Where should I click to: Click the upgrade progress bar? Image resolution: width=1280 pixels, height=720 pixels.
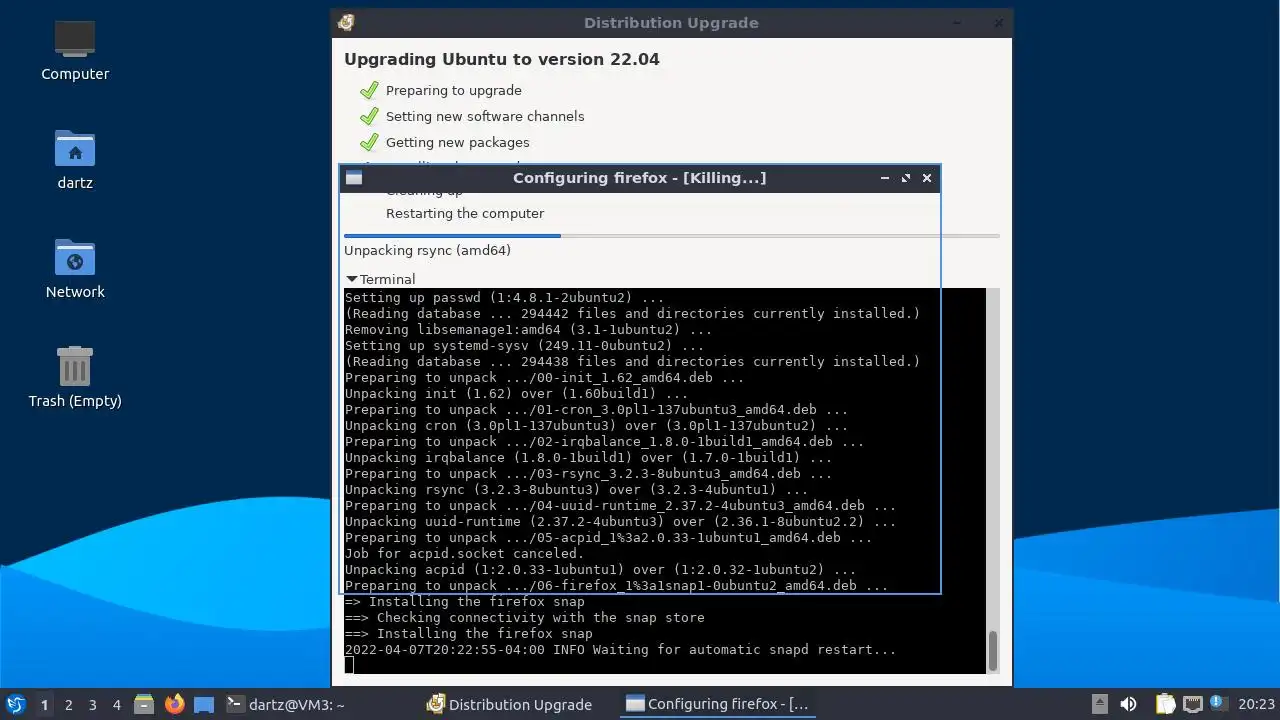671,236
